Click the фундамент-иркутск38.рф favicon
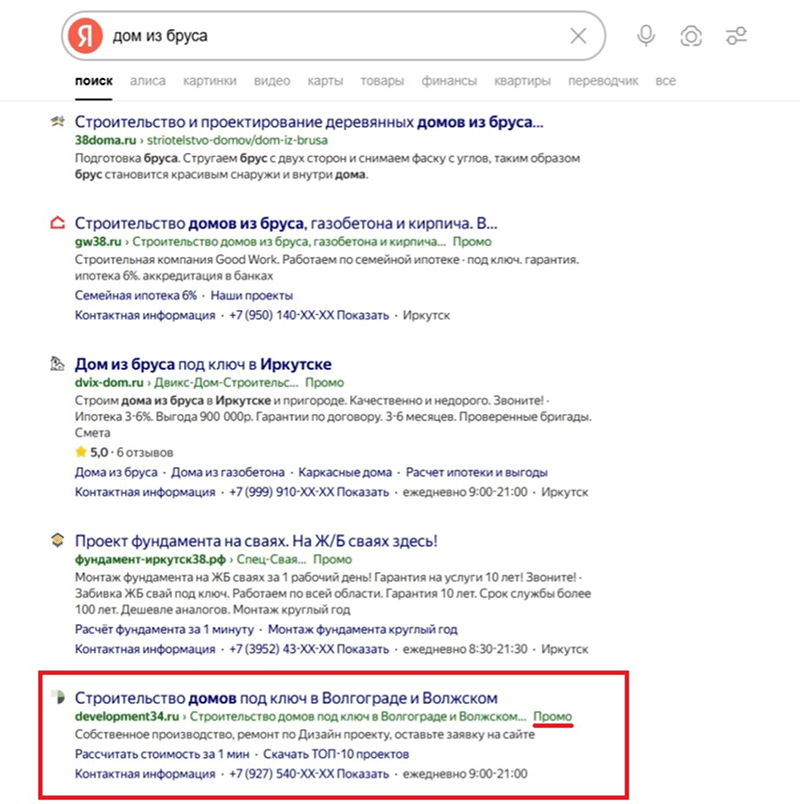The image size is (800, 804). 57,540
